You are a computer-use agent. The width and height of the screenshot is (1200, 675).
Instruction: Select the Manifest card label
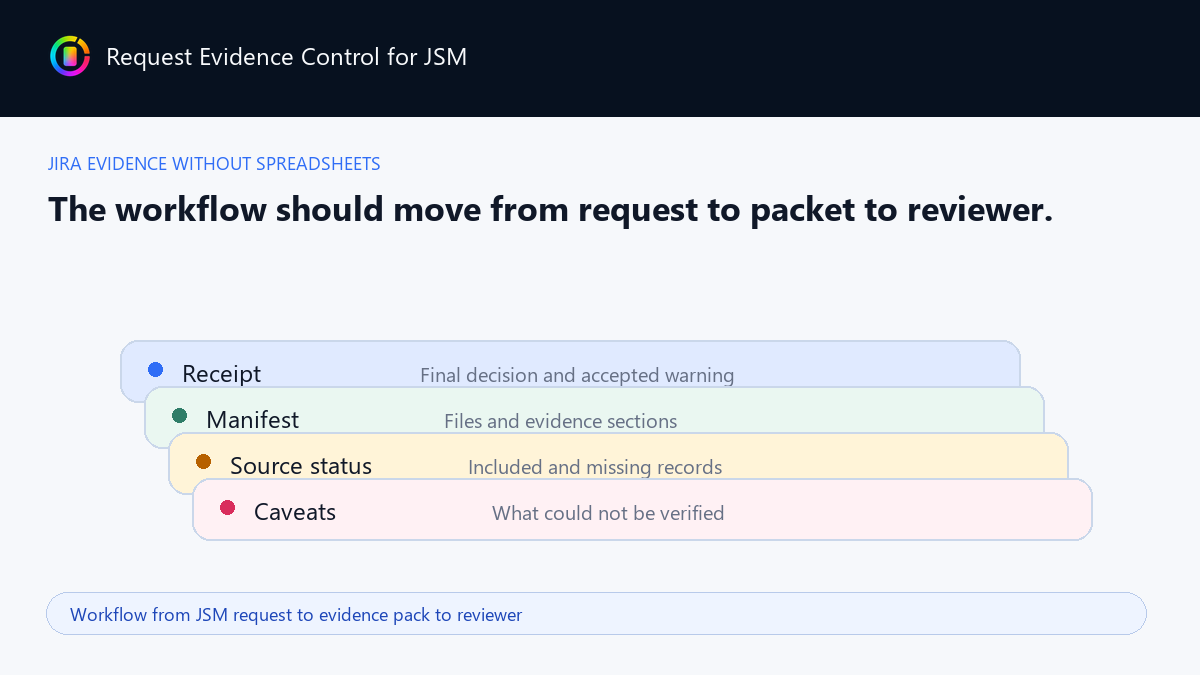pyautogui.click(x=252, y=420)
